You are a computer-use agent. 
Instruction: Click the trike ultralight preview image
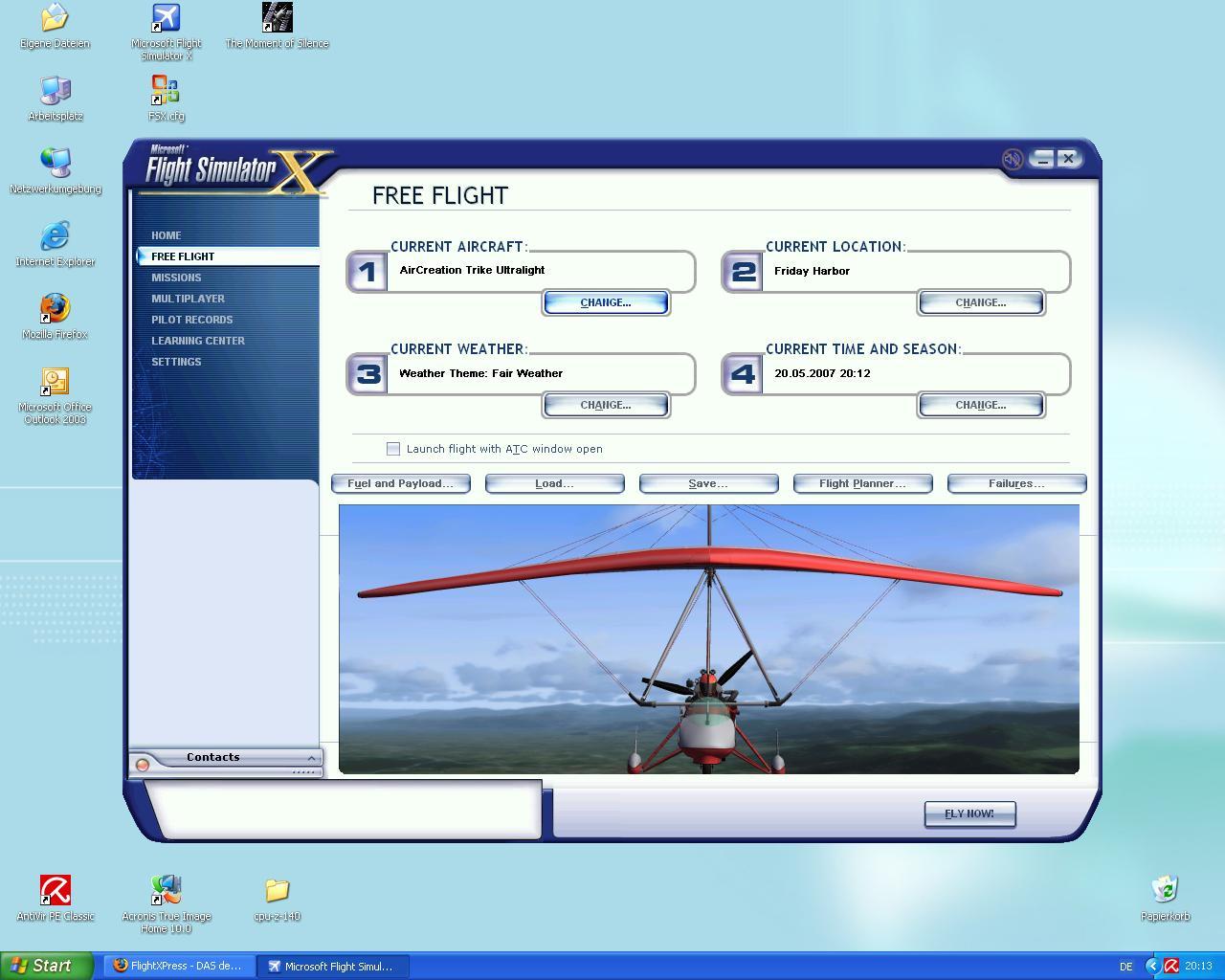coord(709,639)
